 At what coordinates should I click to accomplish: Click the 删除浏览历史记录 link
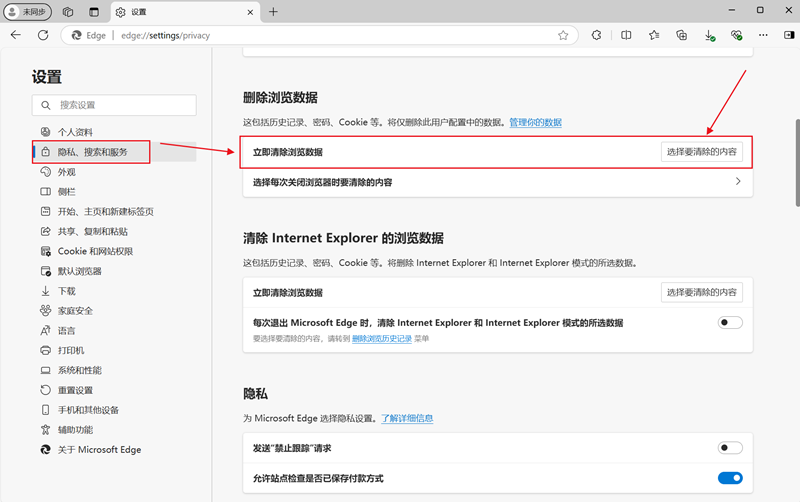382,339
